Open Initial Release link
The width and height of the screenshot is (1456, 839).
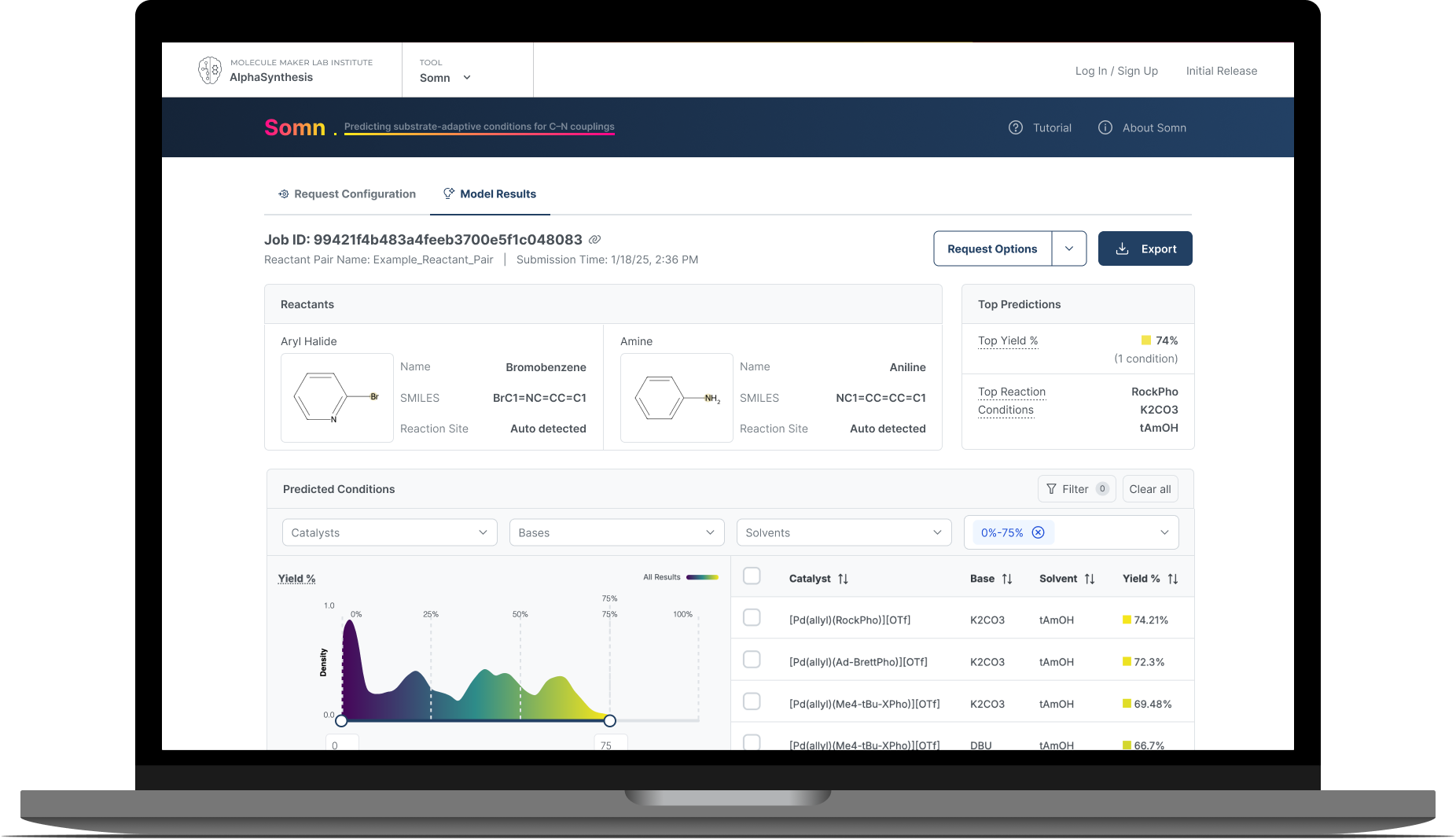tap(1222, 71)
